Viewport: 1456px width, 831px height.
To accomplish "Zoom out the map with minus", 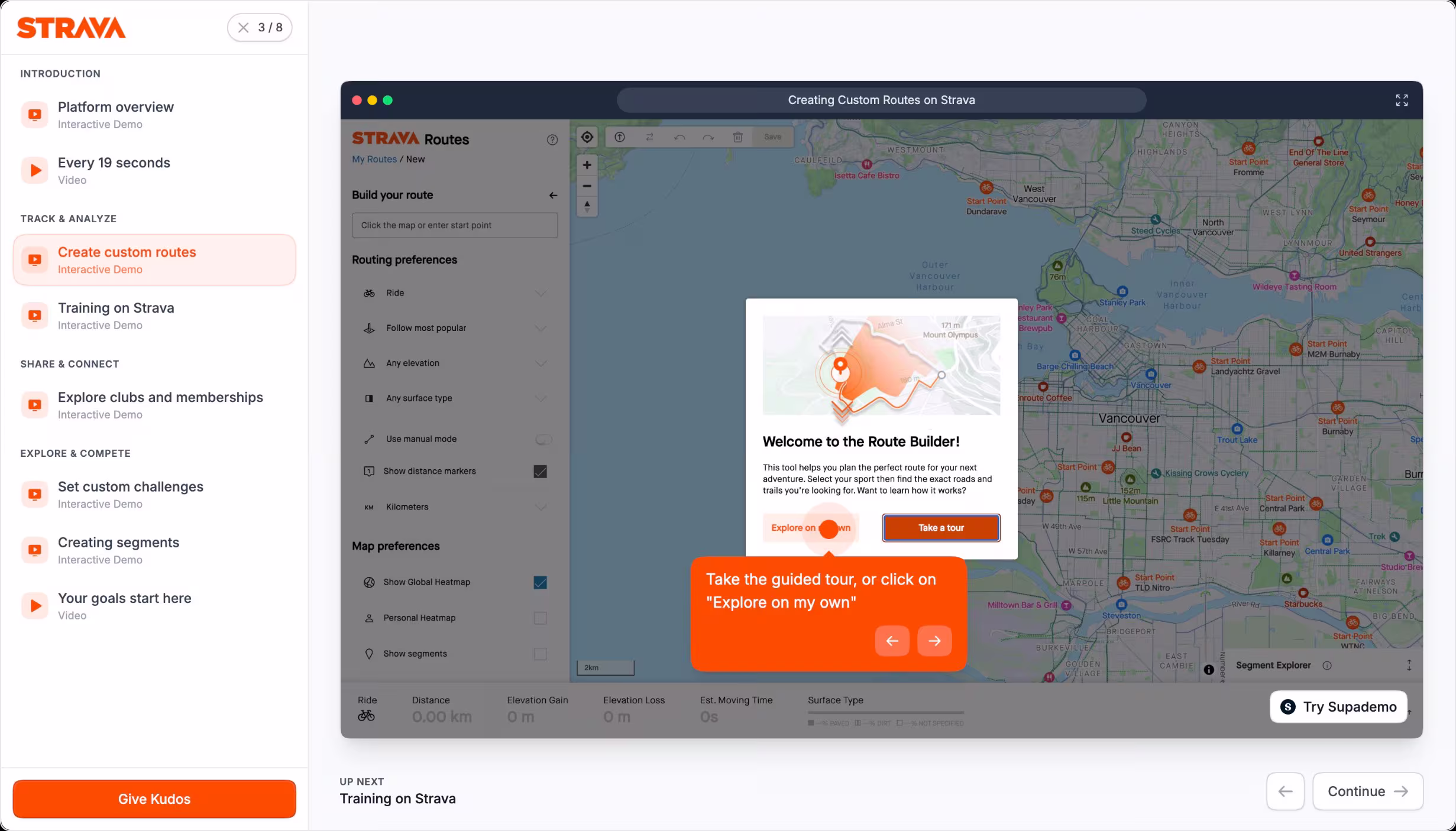I will pos(587,186).
